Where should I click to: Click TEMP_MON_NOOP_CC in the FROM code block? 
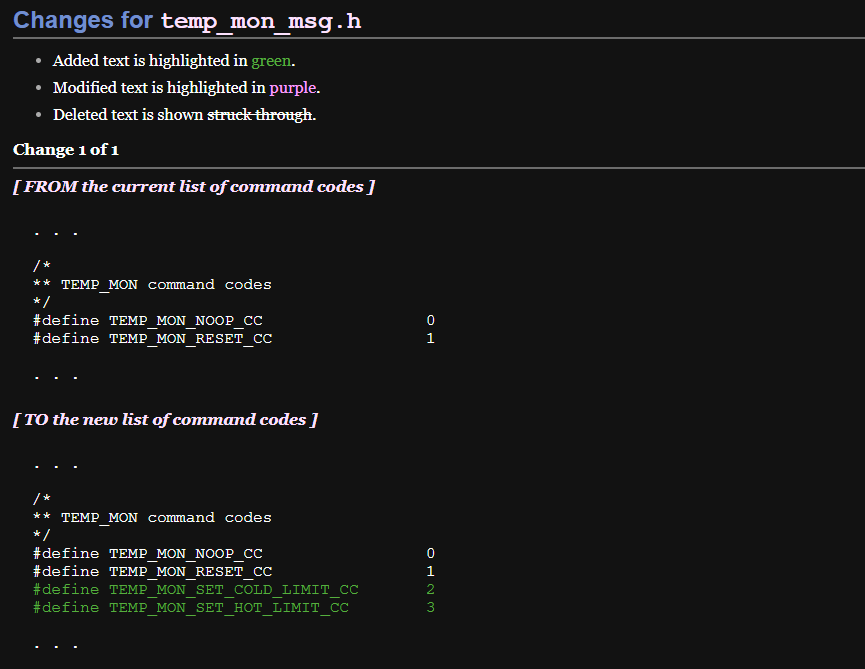coord(185,321)
